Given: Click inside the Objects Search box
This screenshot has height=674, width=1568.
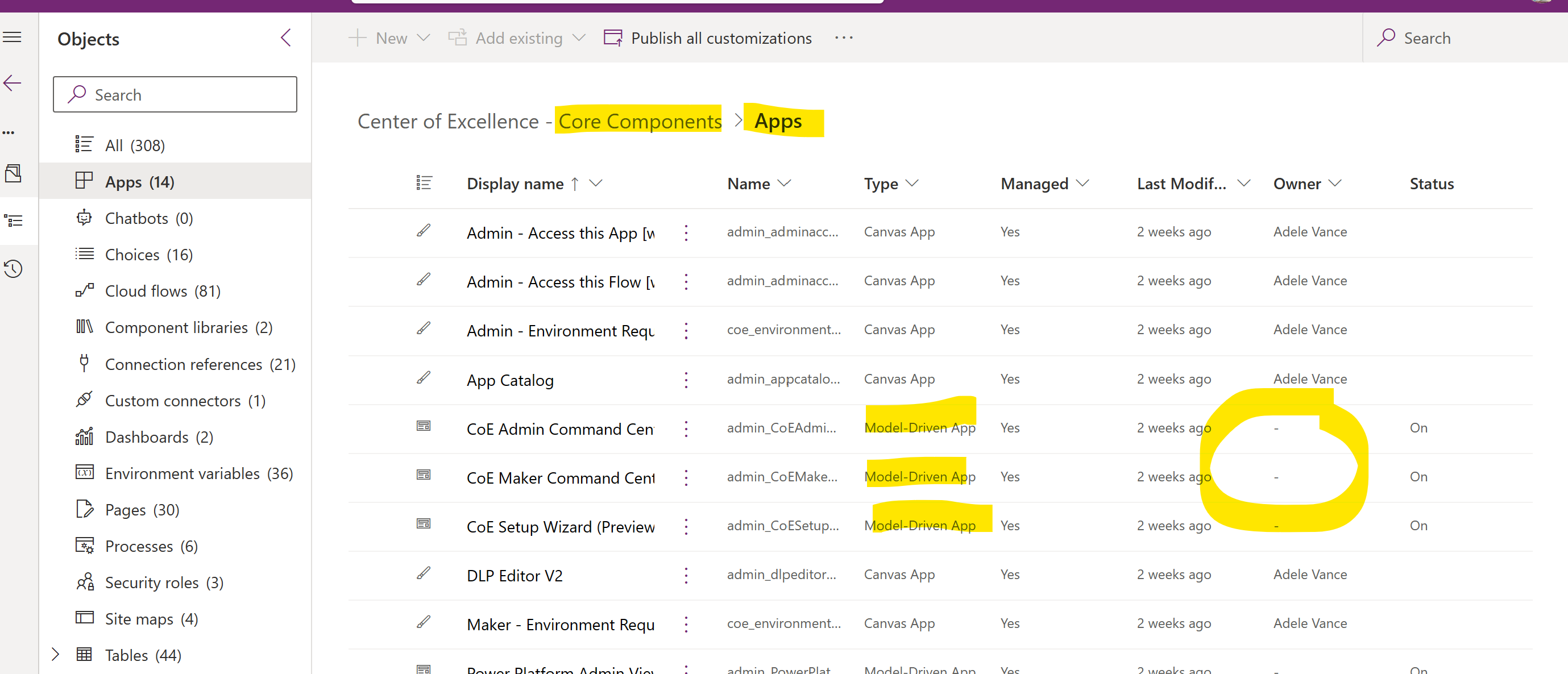Looking at the screenshot, I should pos(175,94).
